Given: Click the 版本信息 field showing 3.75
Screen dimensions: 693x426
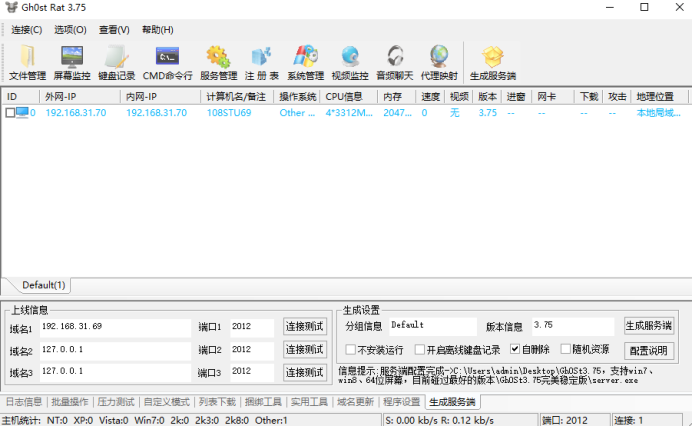Looking at the screenshot, I should [573, 326].
